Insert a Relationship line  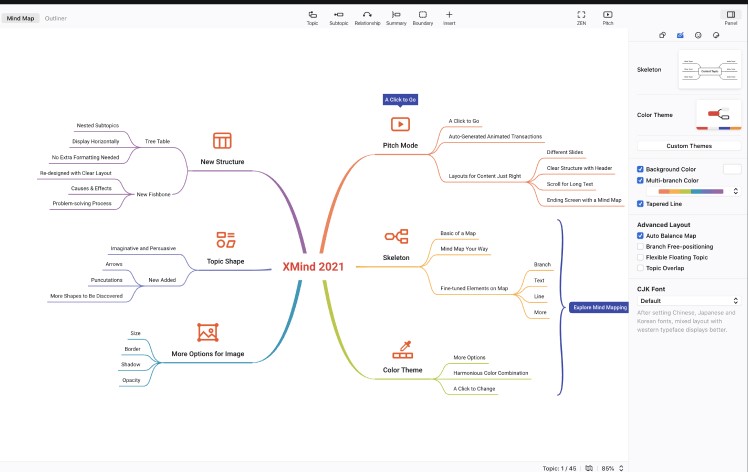pos(367,18)
